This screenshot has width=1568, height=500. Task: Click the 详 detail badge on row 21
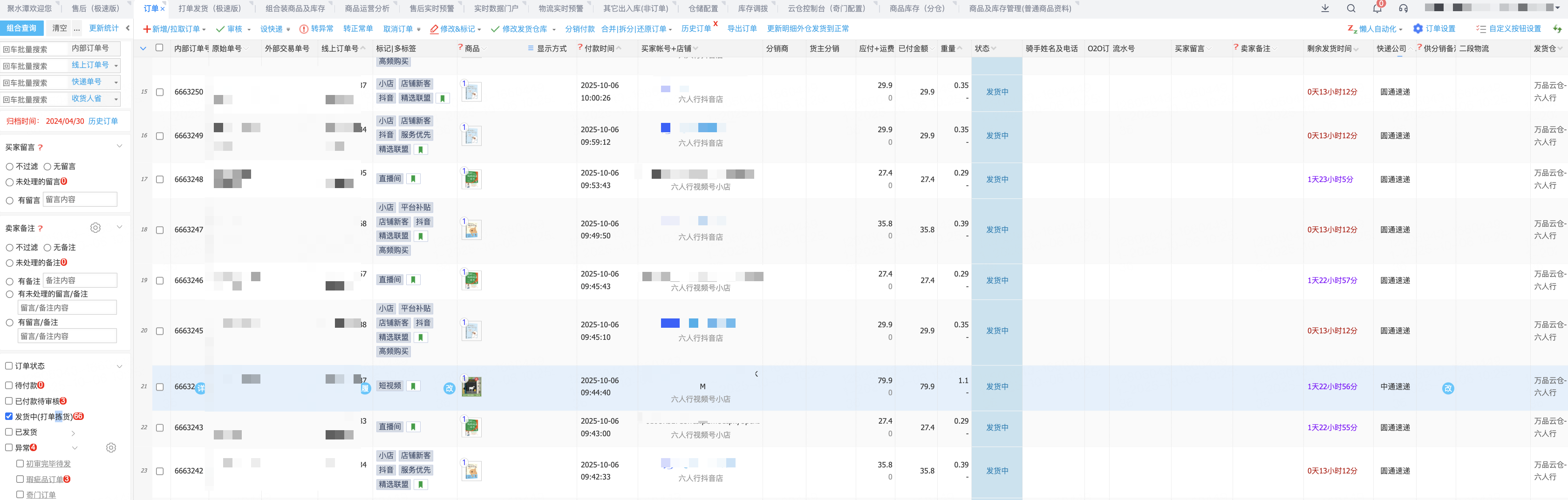[x=200, y=388]
